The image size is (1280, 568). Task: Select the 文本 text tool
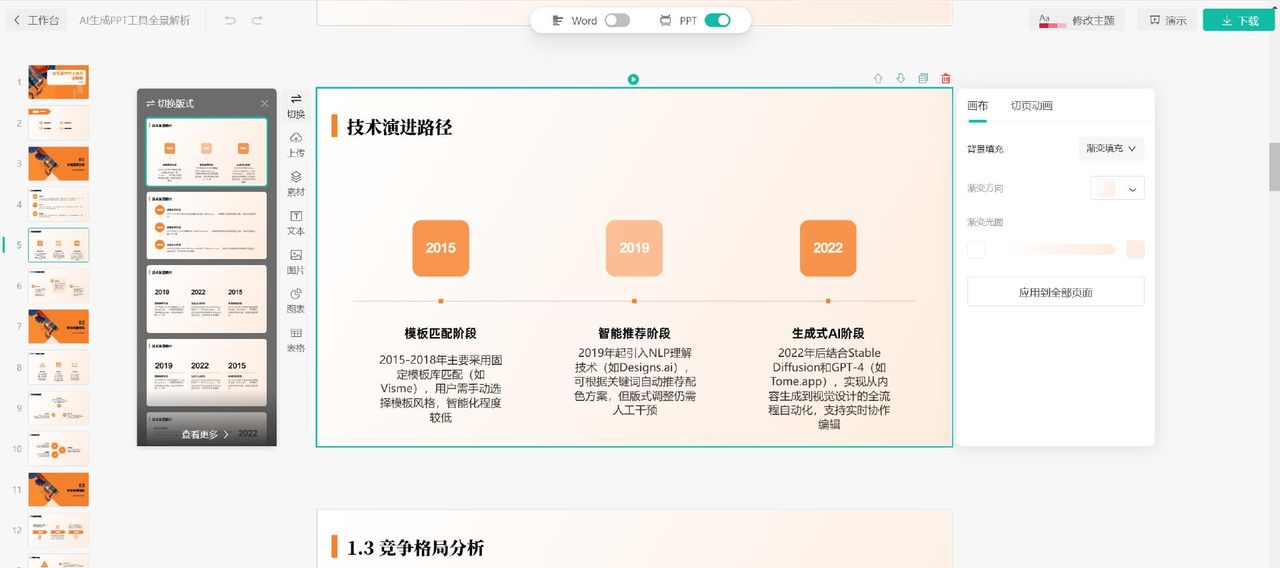point(296,222)
